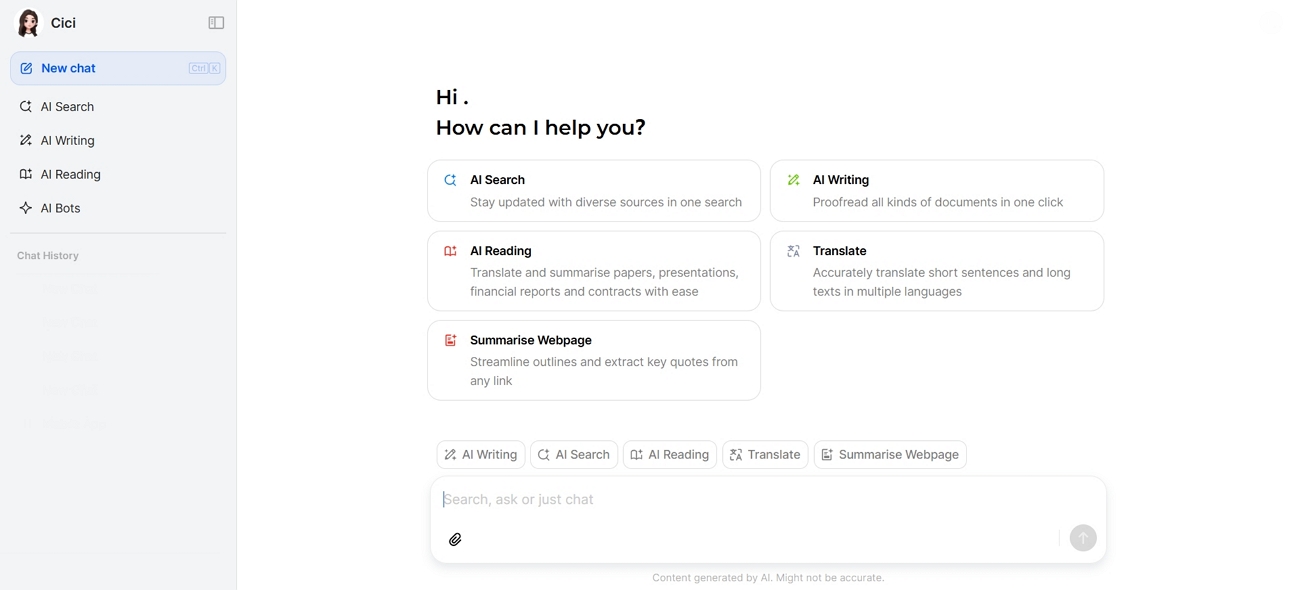Click the AI Writing sidebar pen icon
This screenshot has width=1300, height=590.
[x=26, y=141]
